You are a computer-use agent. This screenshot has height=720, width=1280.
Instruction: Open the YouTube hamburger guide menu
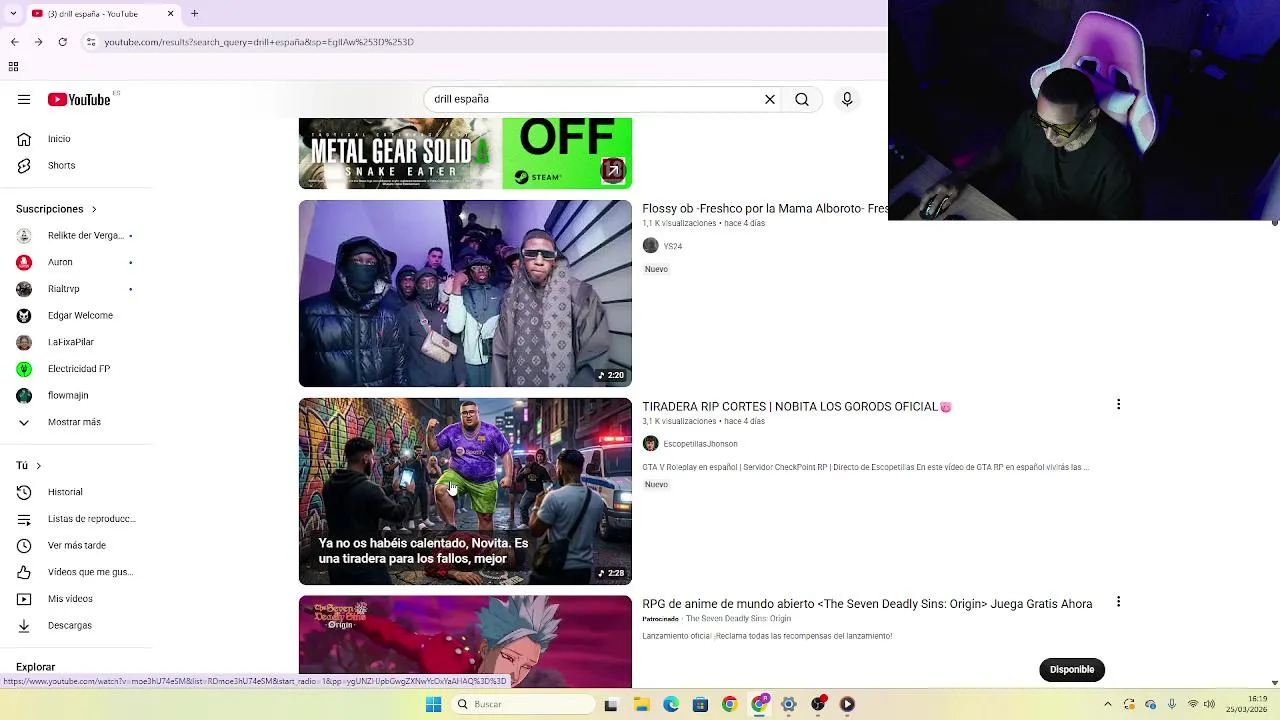click(x=24, y=99)
